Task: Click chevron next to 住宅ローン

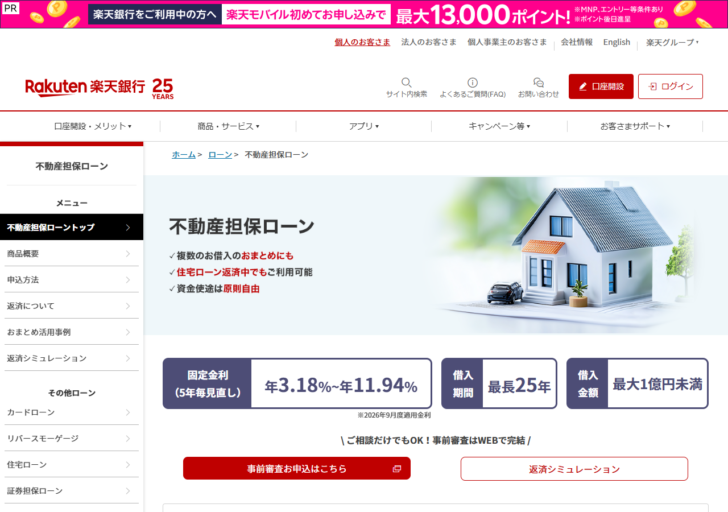Action: click(128, 465)
